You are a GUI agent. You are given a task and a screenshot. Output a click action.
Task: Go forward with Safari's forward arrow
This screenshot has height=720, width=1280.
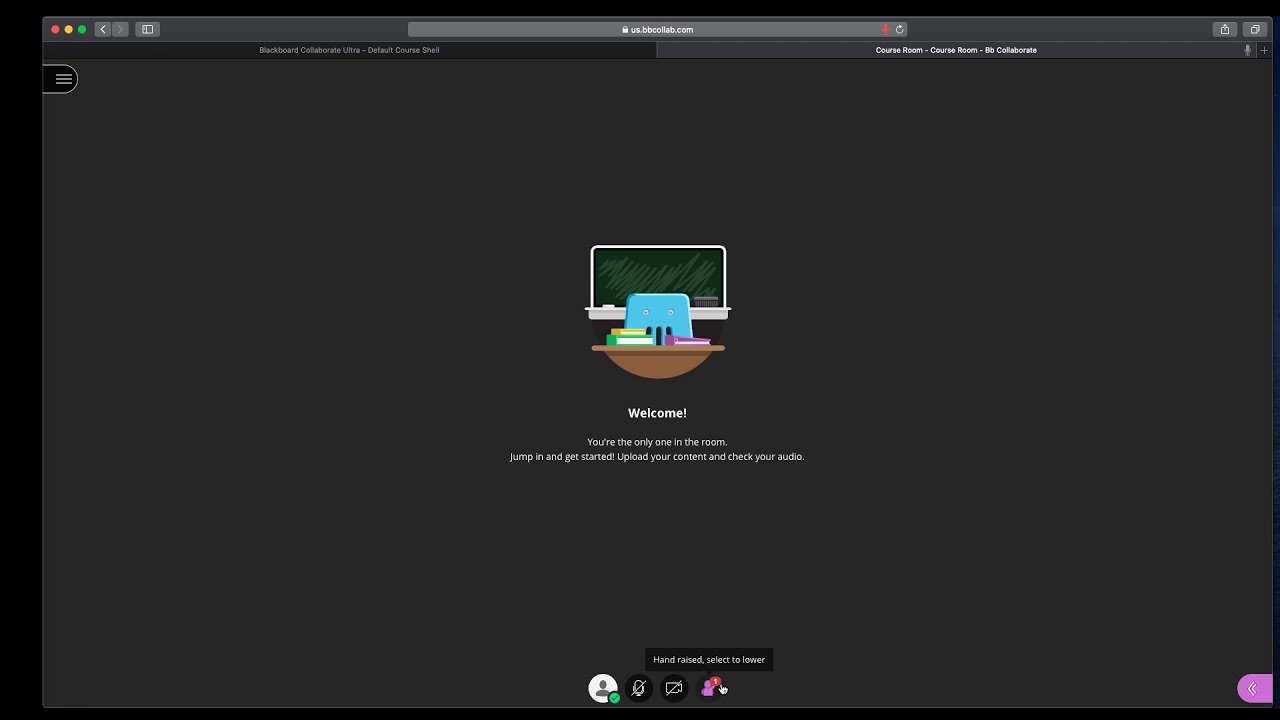tap(120, 30)
